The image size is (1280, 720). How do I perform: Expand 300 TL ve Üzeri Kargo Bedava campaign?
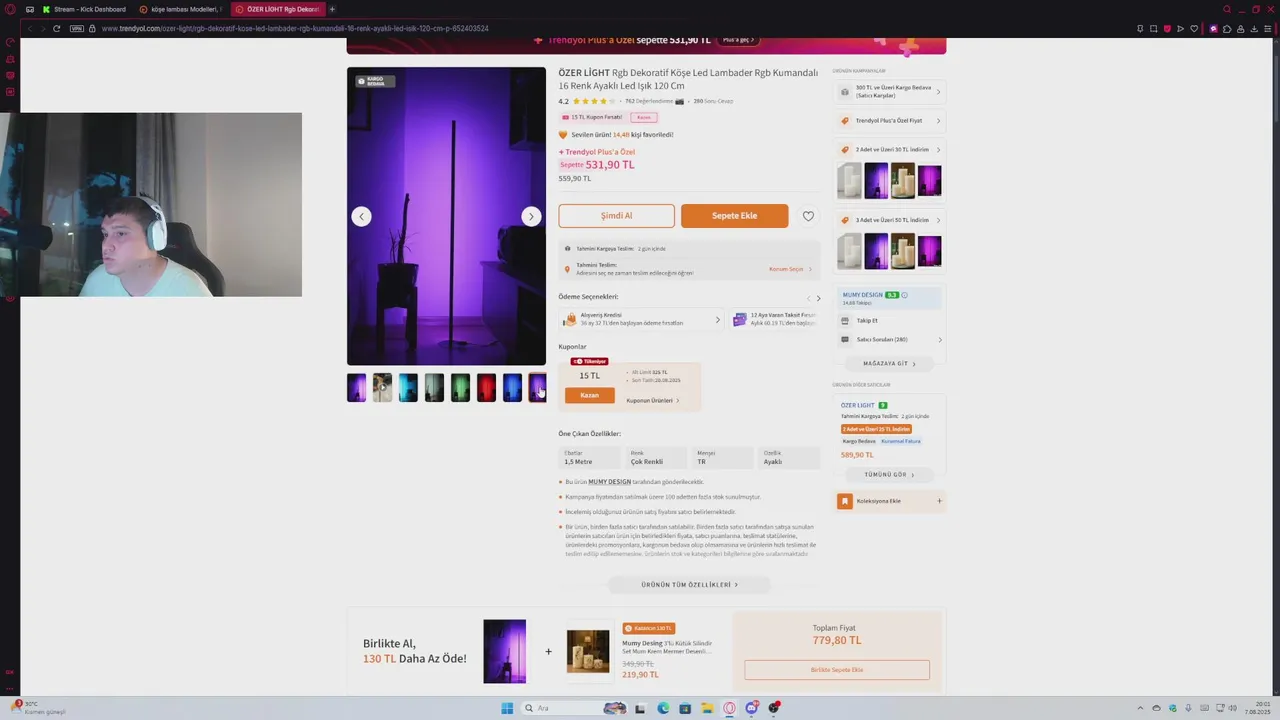(x=890, y=91)
